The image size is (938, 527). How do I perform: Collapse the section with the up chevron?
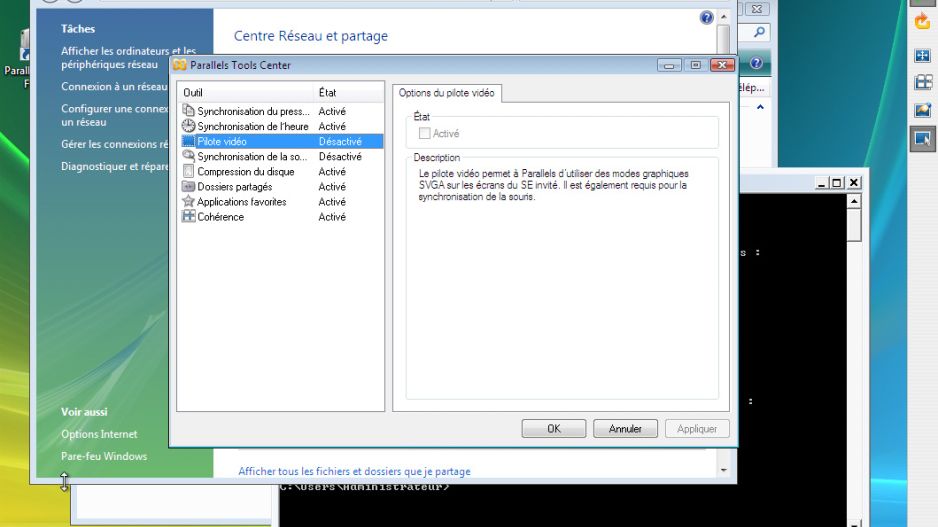tap(760, 107)
